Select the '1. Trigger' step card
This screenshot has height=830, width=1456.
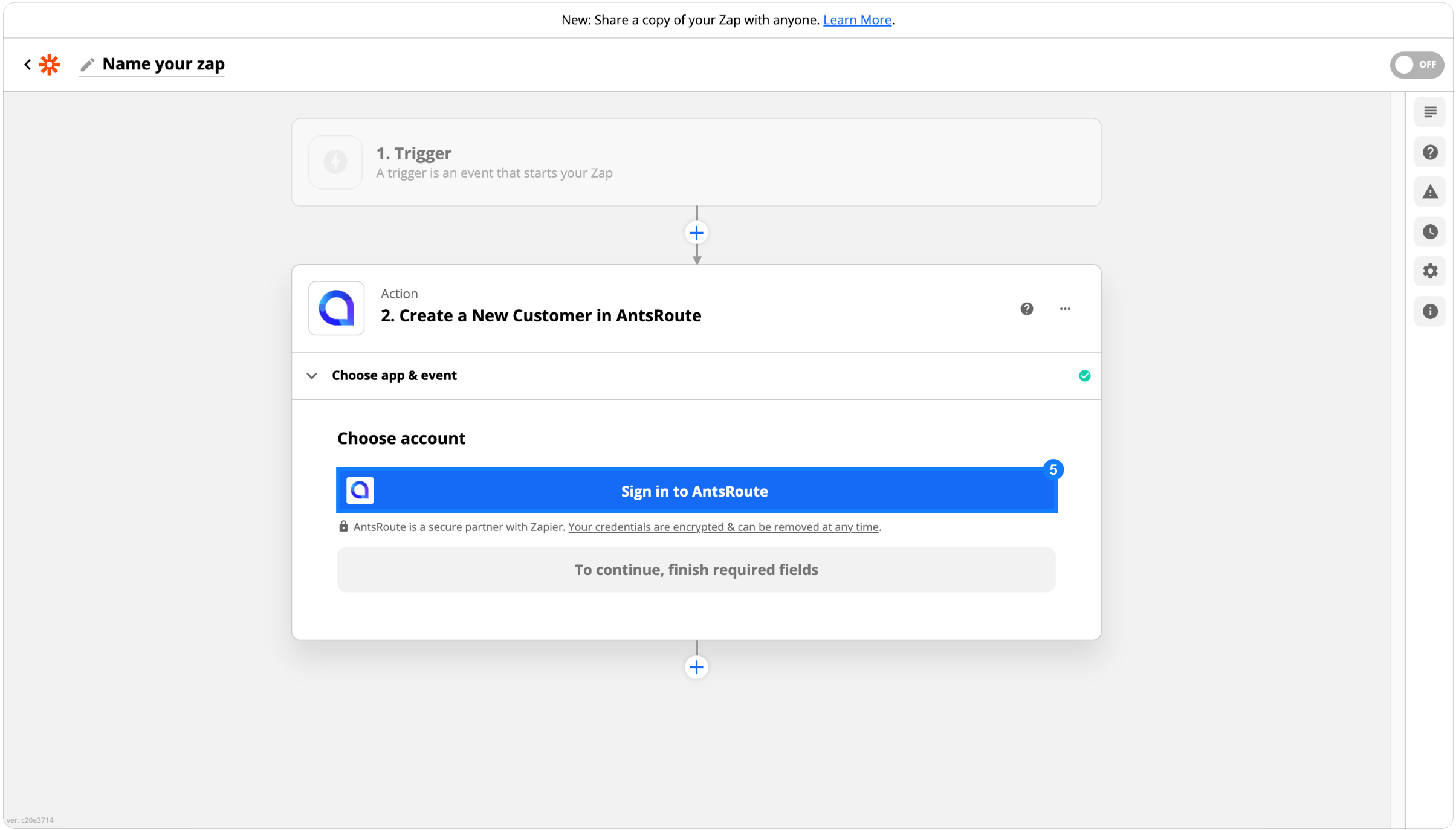pos(696,162)
